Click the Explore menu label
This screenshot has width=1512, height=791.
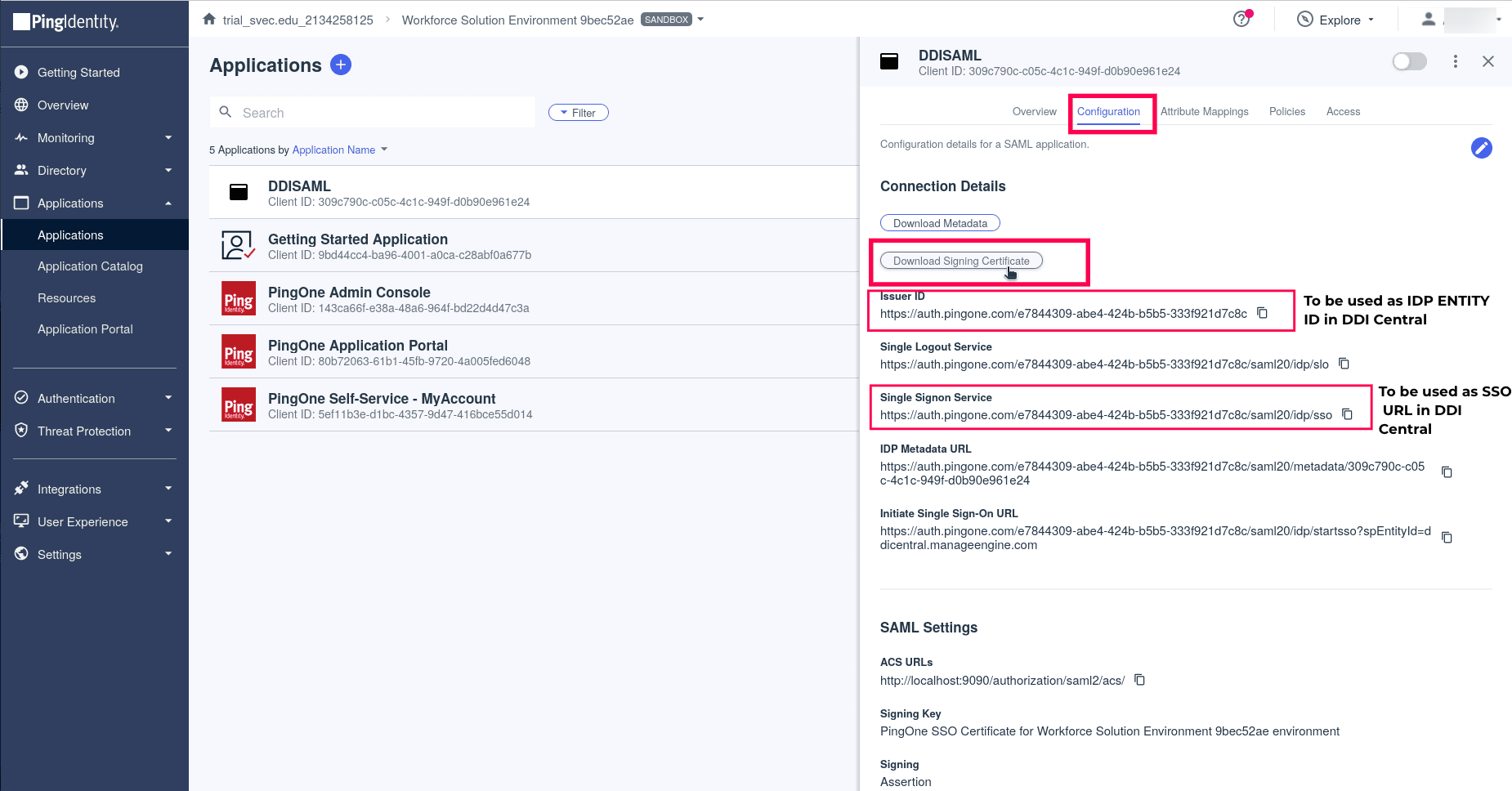tap(1340, 20)
